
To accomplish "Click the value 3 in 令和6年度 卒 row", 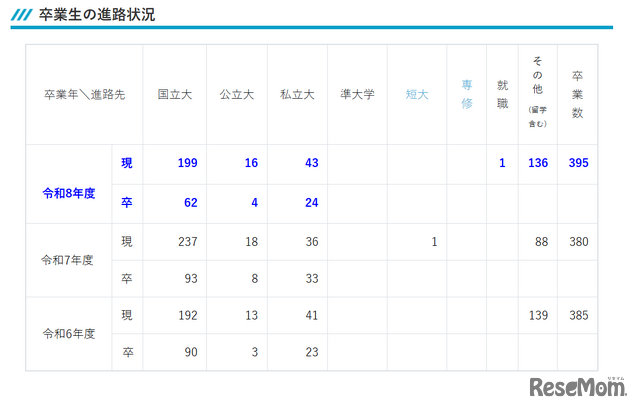I will pos(255,352).
